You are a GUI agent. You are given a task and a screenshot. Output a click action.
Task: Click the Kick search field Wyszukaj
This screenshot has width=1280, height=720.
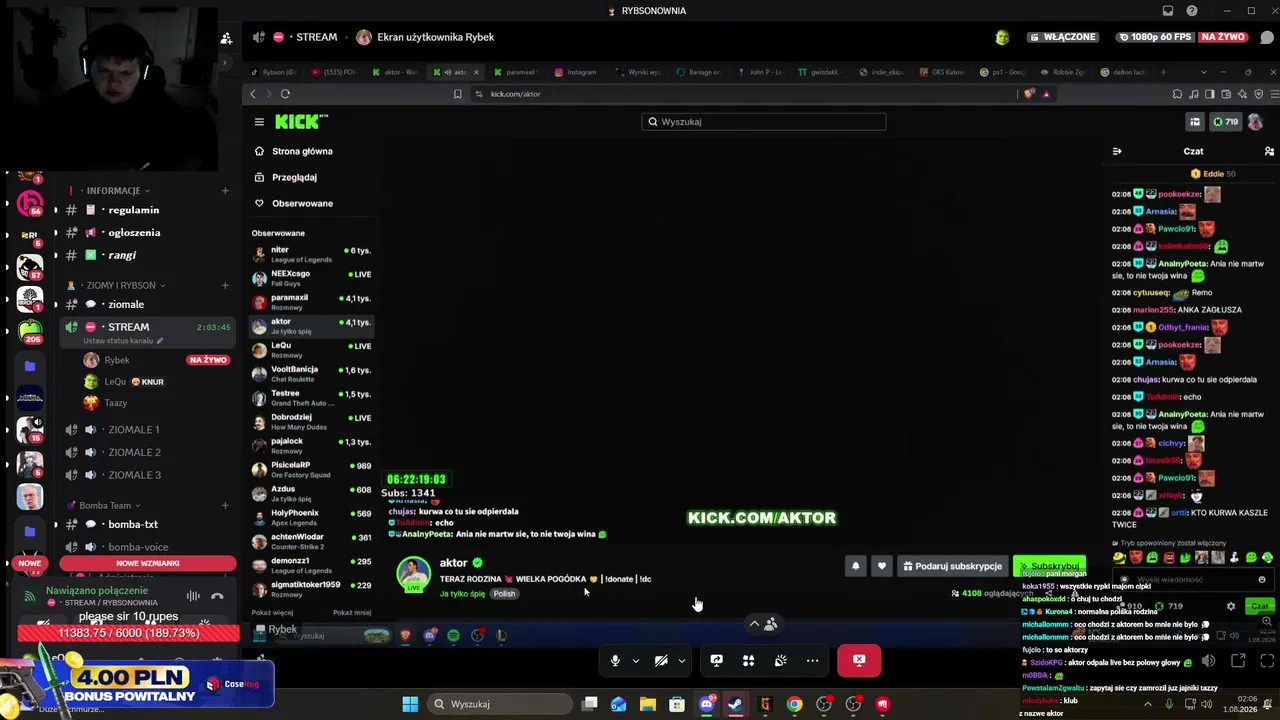click(x=763, y=122)
